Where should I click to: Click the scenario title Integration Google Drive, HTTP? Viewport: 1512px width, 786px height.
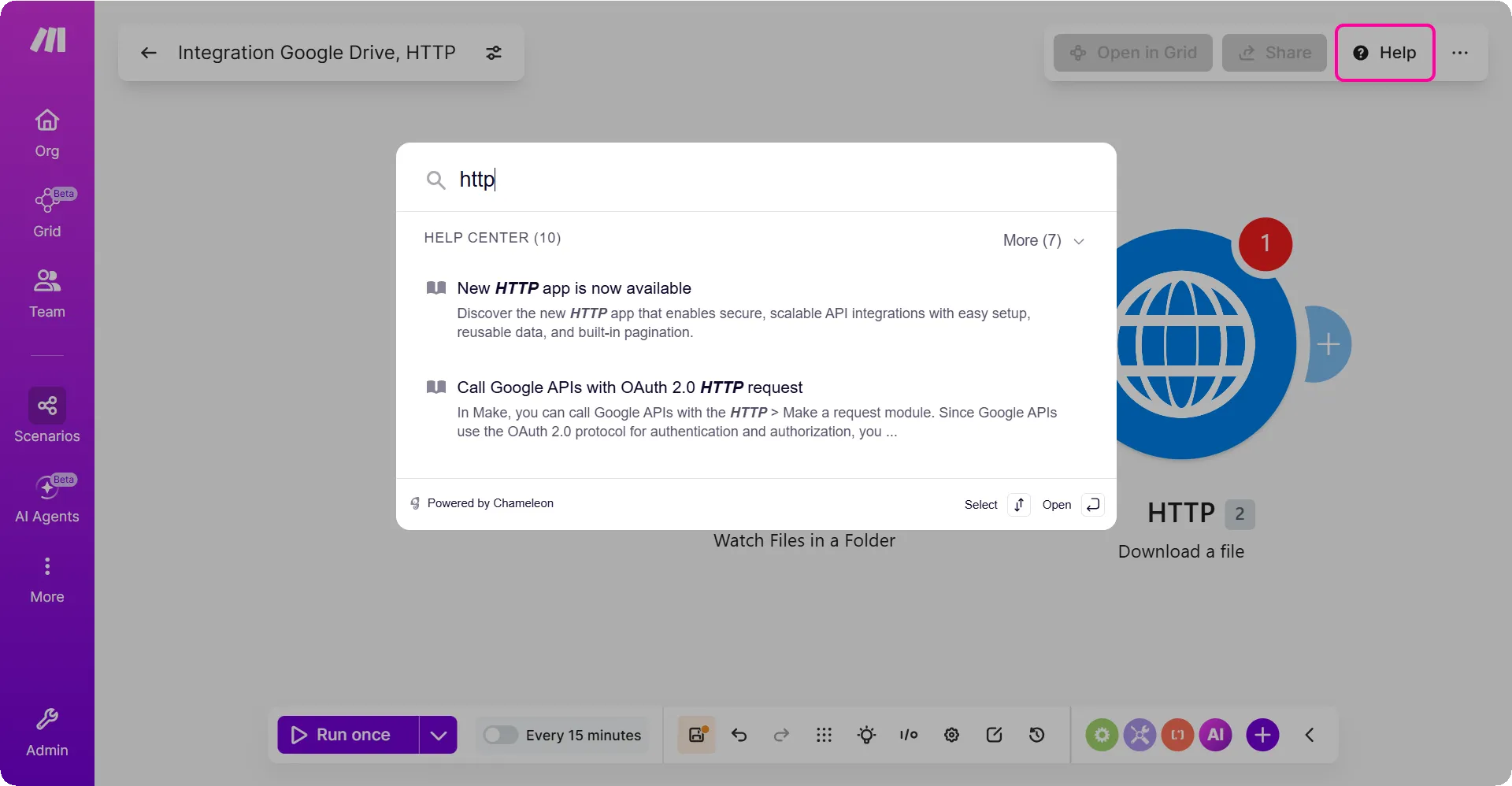coord(317,53)
